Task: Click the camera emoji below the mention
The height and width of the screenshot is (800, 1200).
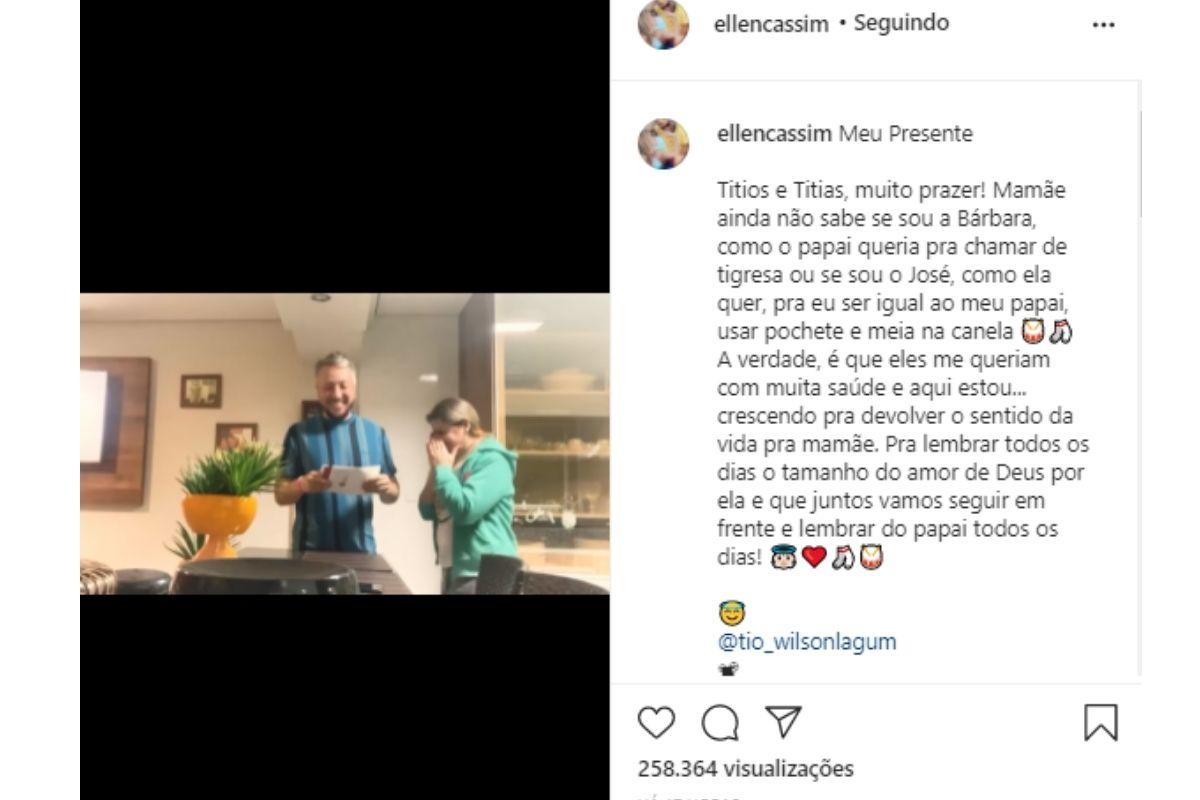Action: tap(730, 670)
